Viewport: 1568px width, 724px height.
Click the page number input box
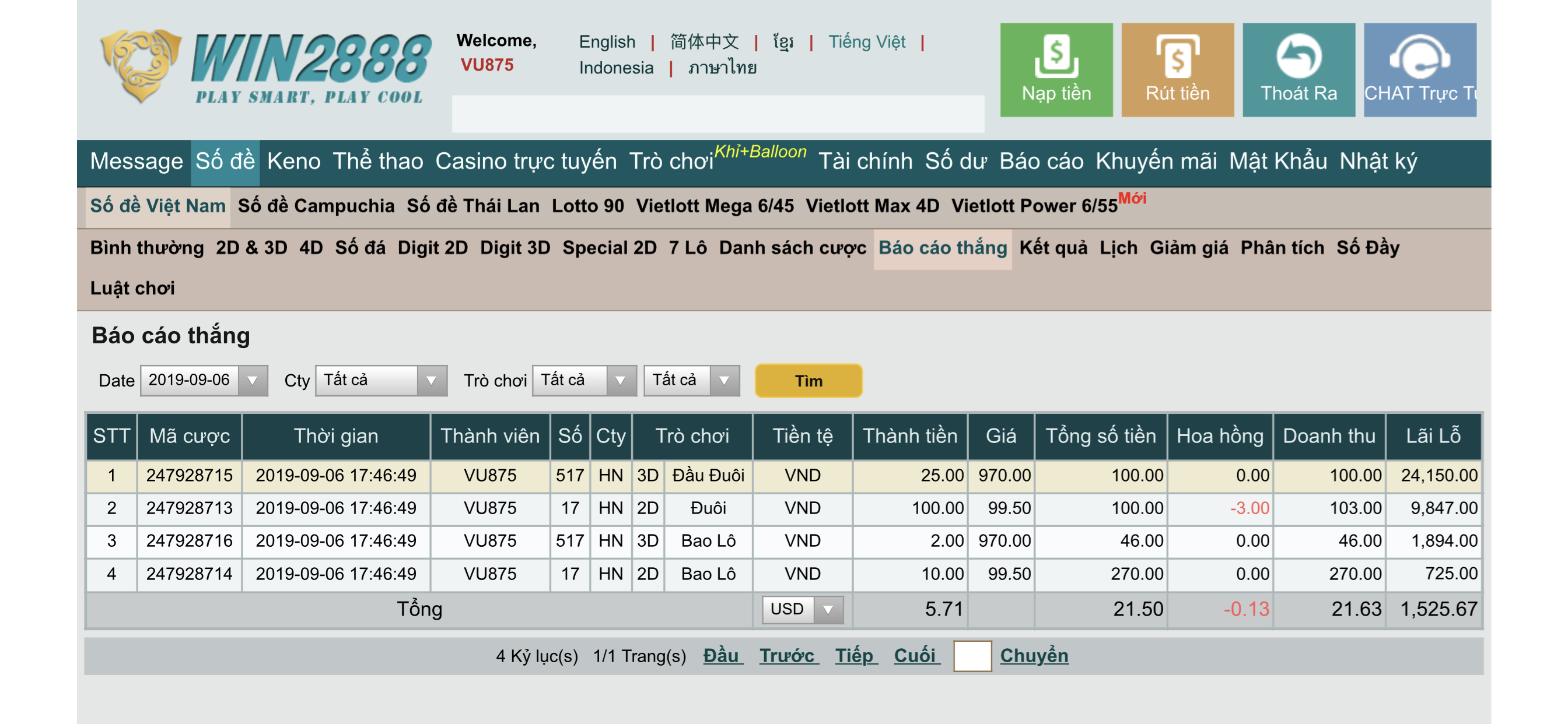tap(972, 656)
